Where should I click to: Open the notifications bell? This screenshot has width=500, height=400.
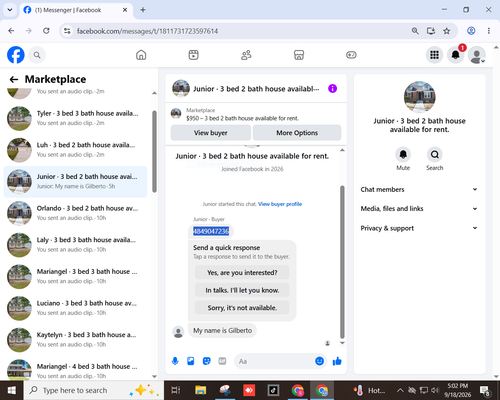click(455, 55)
